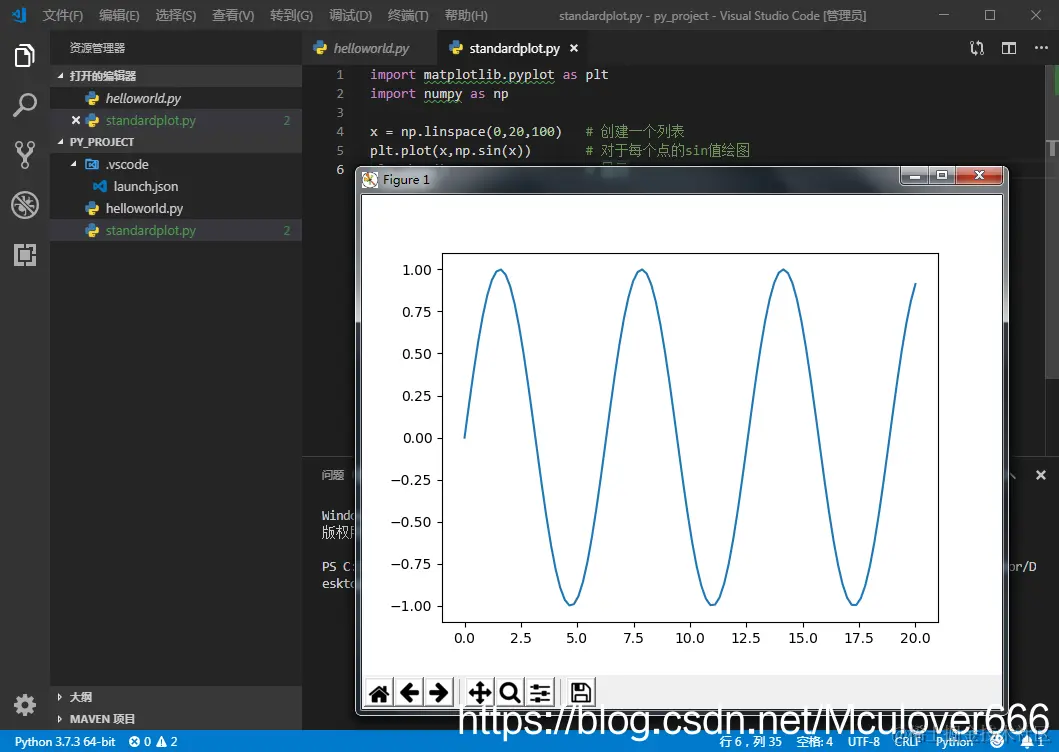
Task: Open the Manage gear settings icon
Action: pyautogui.click(x=24, y=705)
